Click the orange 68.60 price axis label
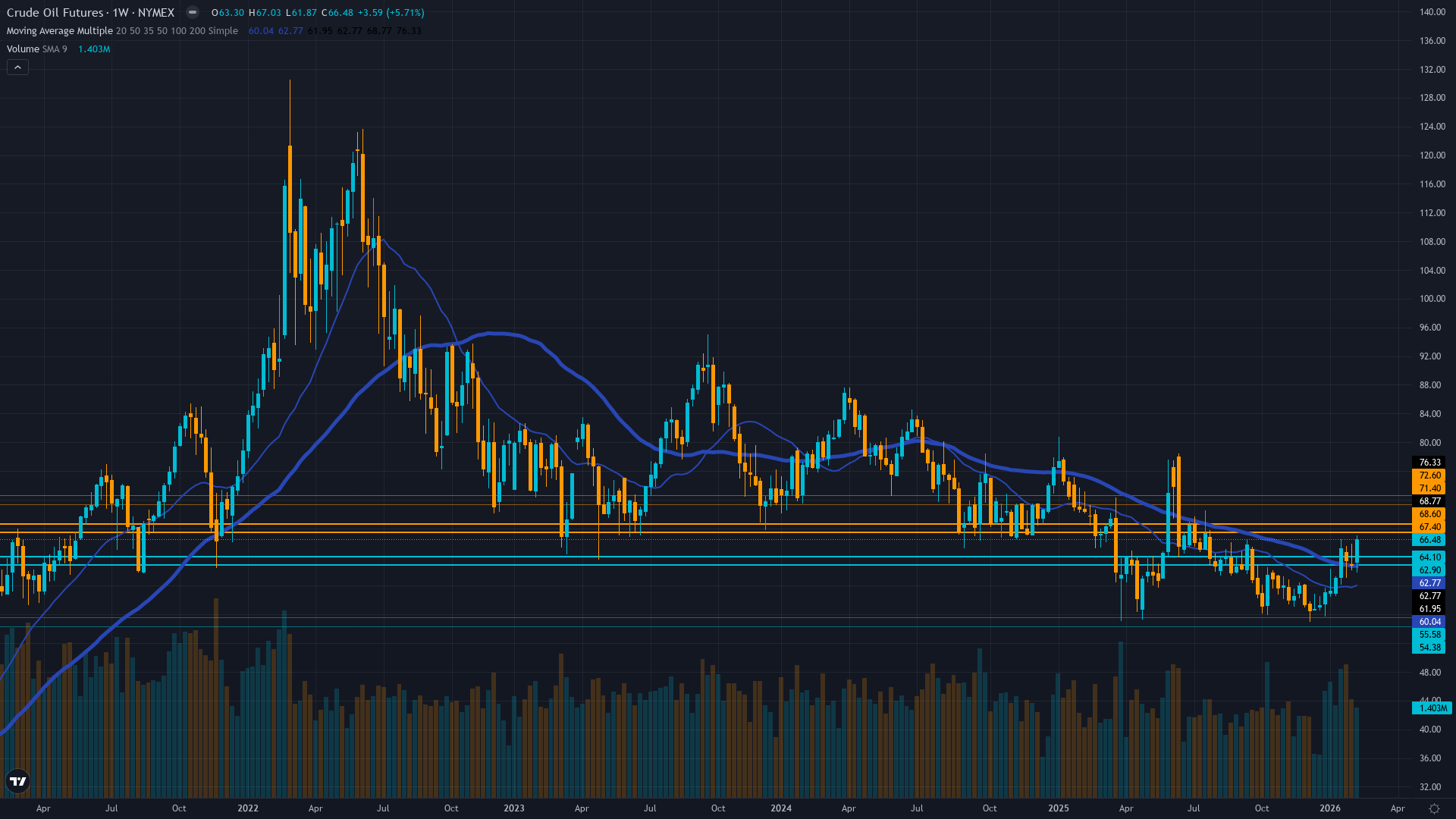This screenshot has width=1456, height=819. [1429, 514]
